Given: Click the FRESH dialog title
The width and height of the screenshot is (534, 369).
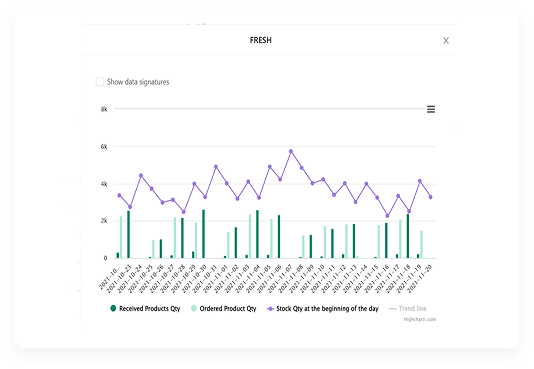Looking at the screenshot, I should coord(261,40).
